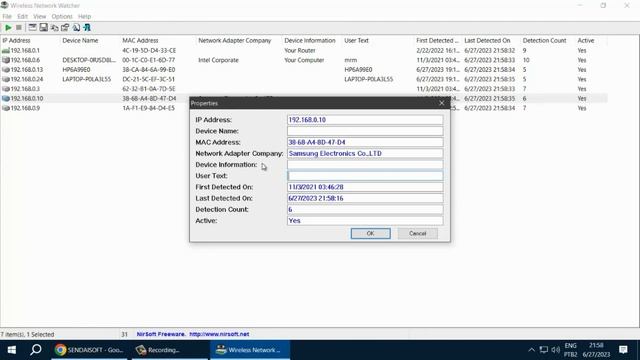
Task: Sort by the IP Address column header
Action: pyautogui.click(x=30, y=40)
